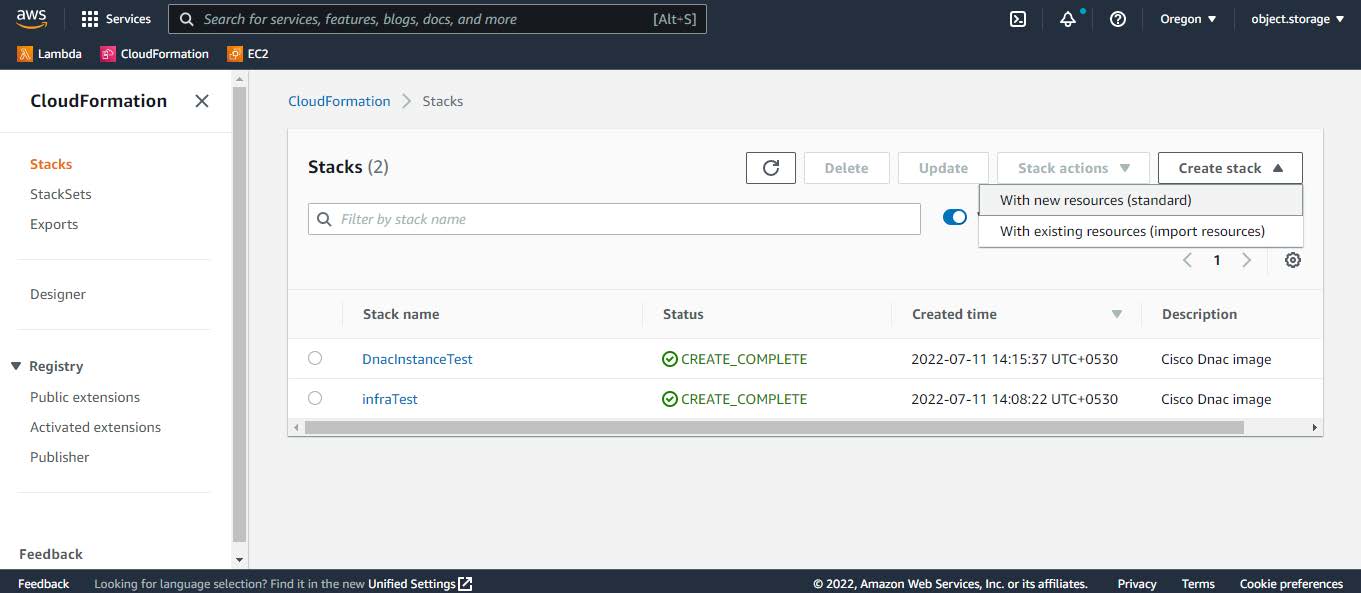This screenshot has height=593, width=1361.
Task: Click the horizontal table scrollbar
Action: pos(774,427)
